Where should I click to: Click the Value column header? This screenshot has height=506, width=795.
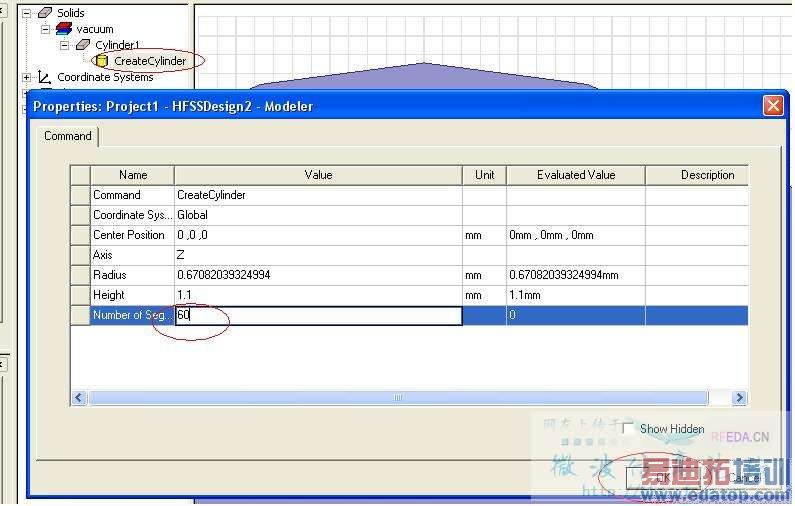click(318, 175)
